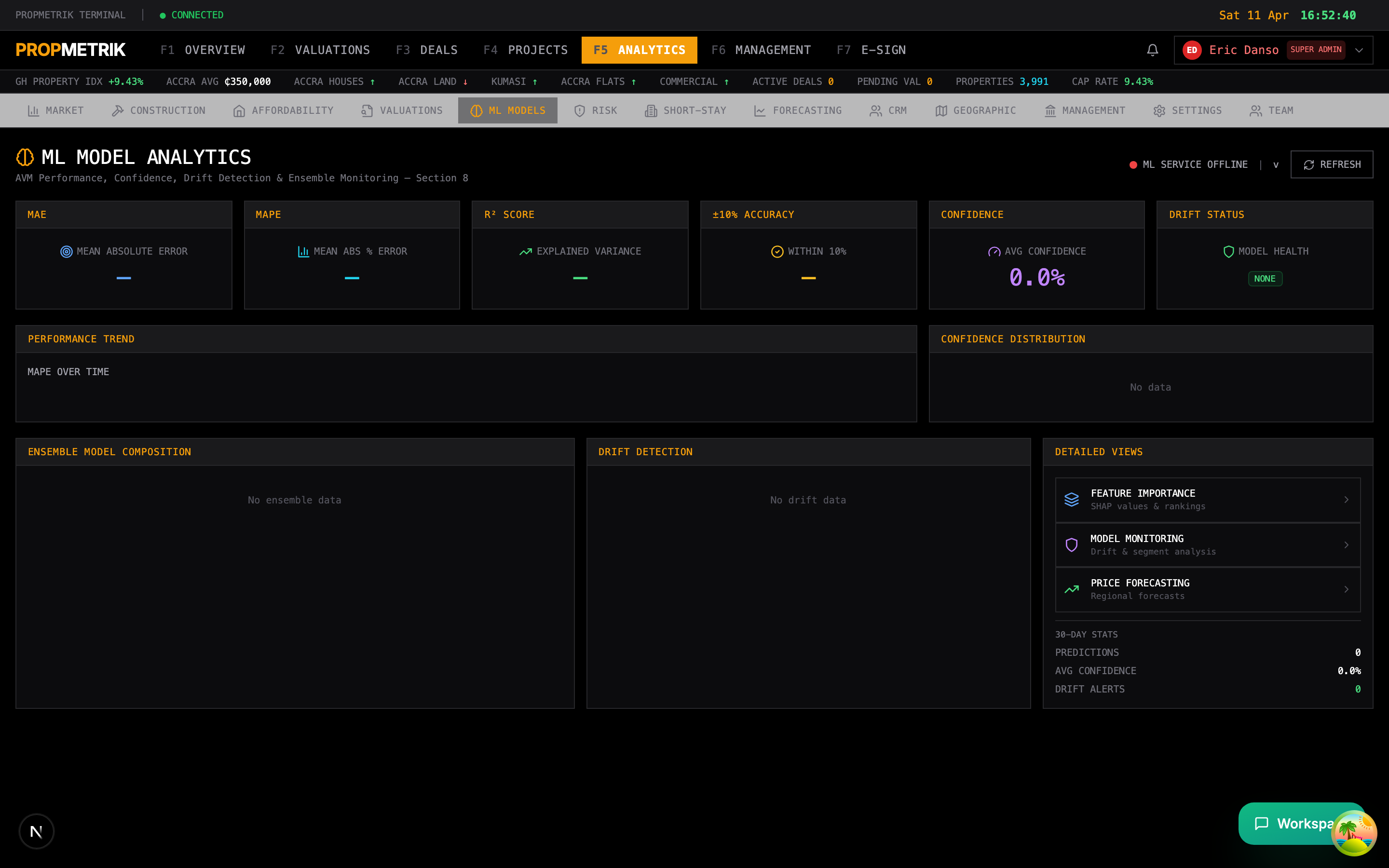Click the notifications bell icon
Viewport: 1389px width, 868px height.
tap(1152, 50)
